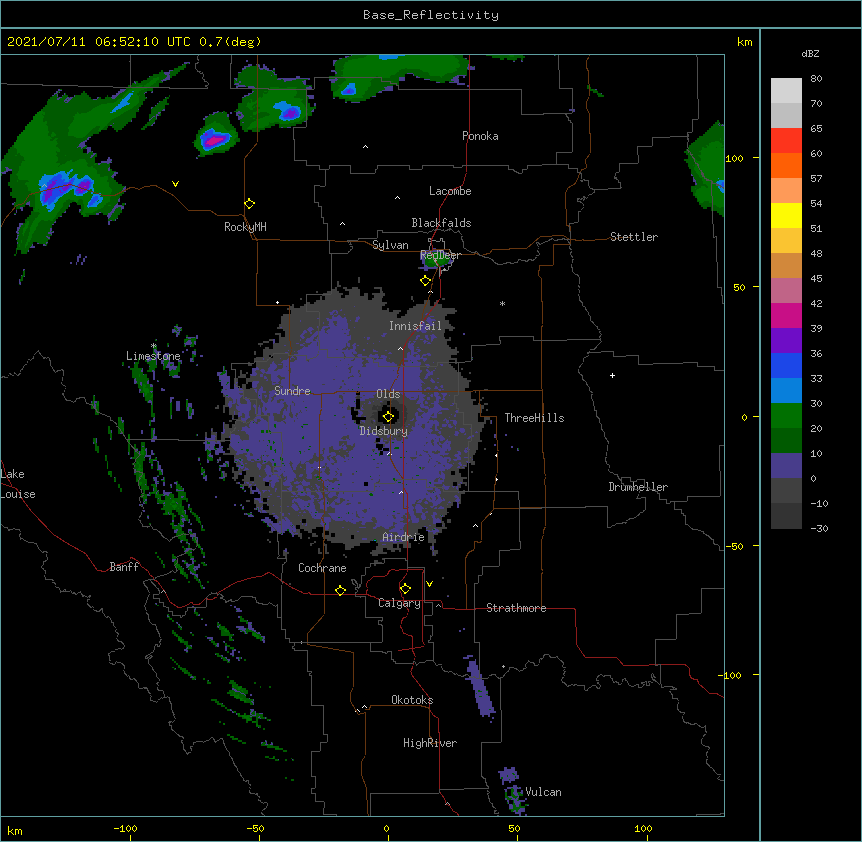Click the white plus marker north of Drumheller
Image resolution: width=862 pixels, height=842 pixels.
click(612, 375)
